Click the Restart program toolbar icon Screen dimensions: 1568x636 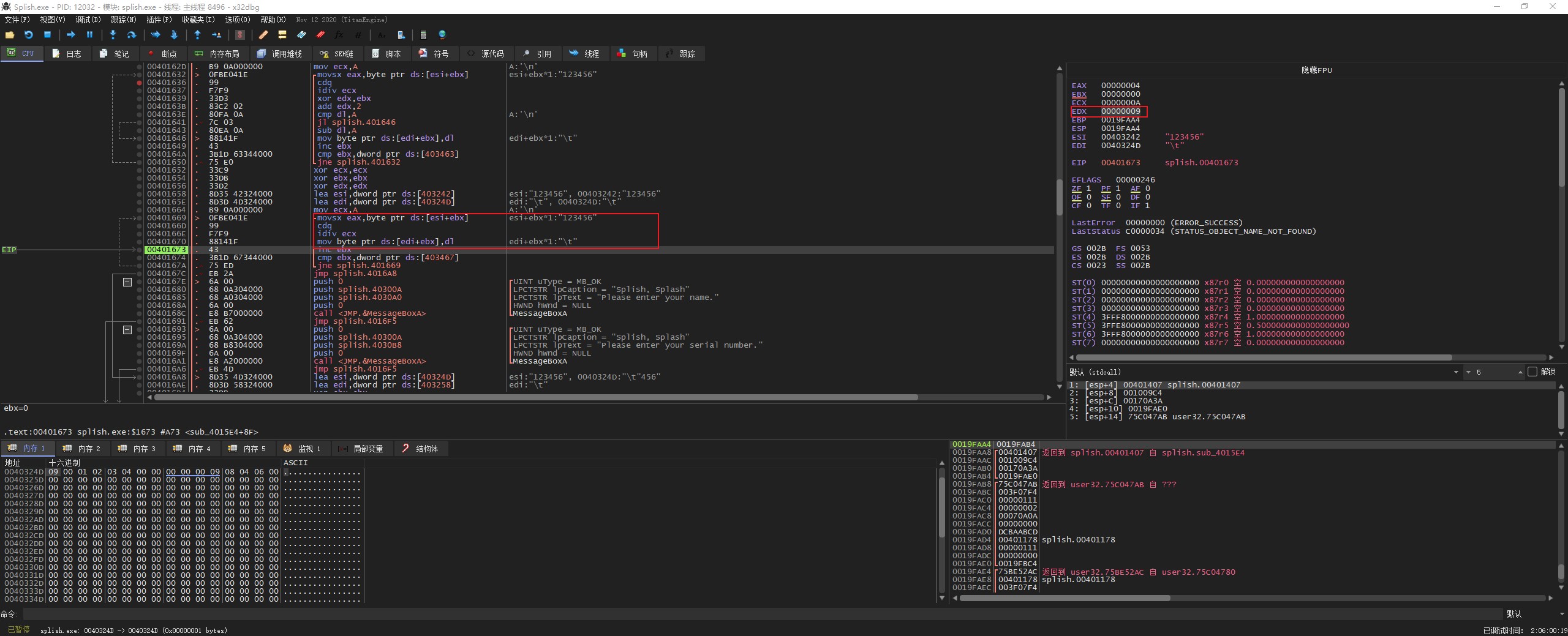[x=28, y=35]
